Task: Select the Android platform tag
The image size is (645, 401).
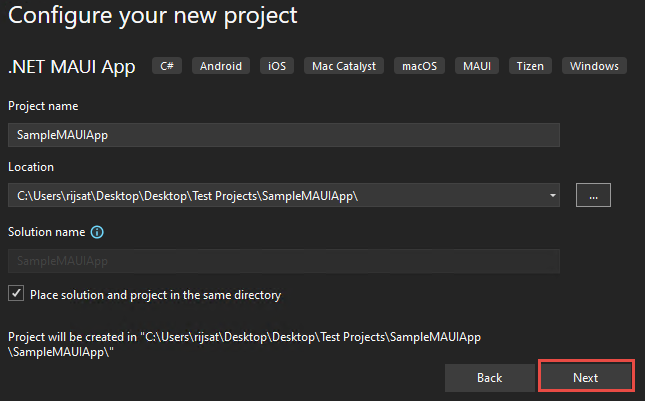Action: [221, 66]
